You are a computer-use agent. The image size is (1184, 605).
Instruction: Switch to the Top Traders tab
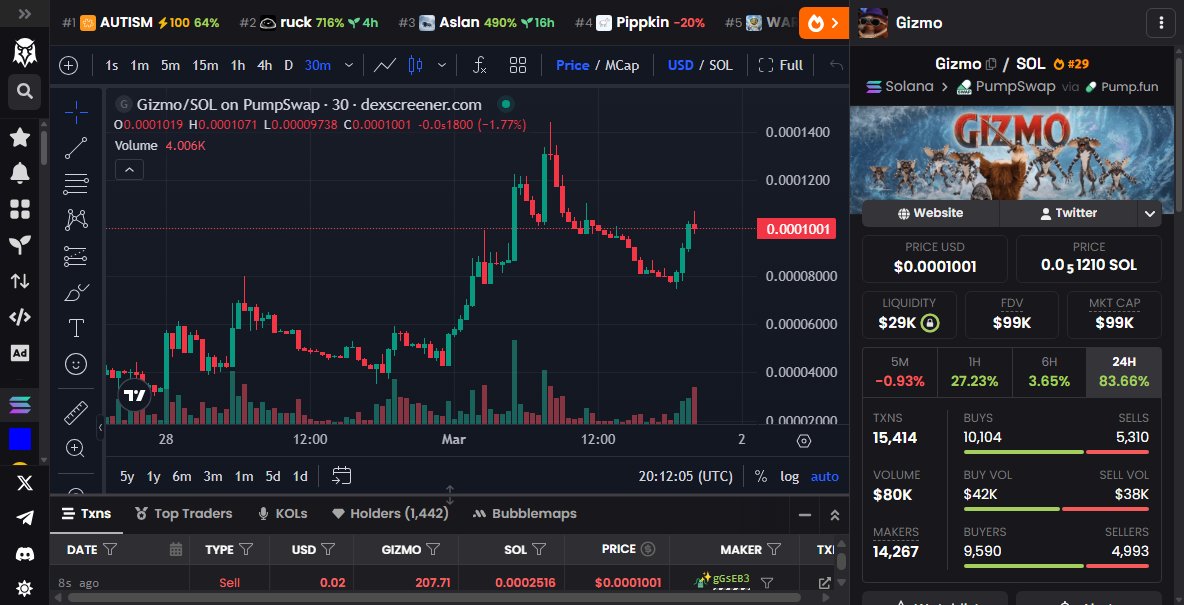point(183,514)
